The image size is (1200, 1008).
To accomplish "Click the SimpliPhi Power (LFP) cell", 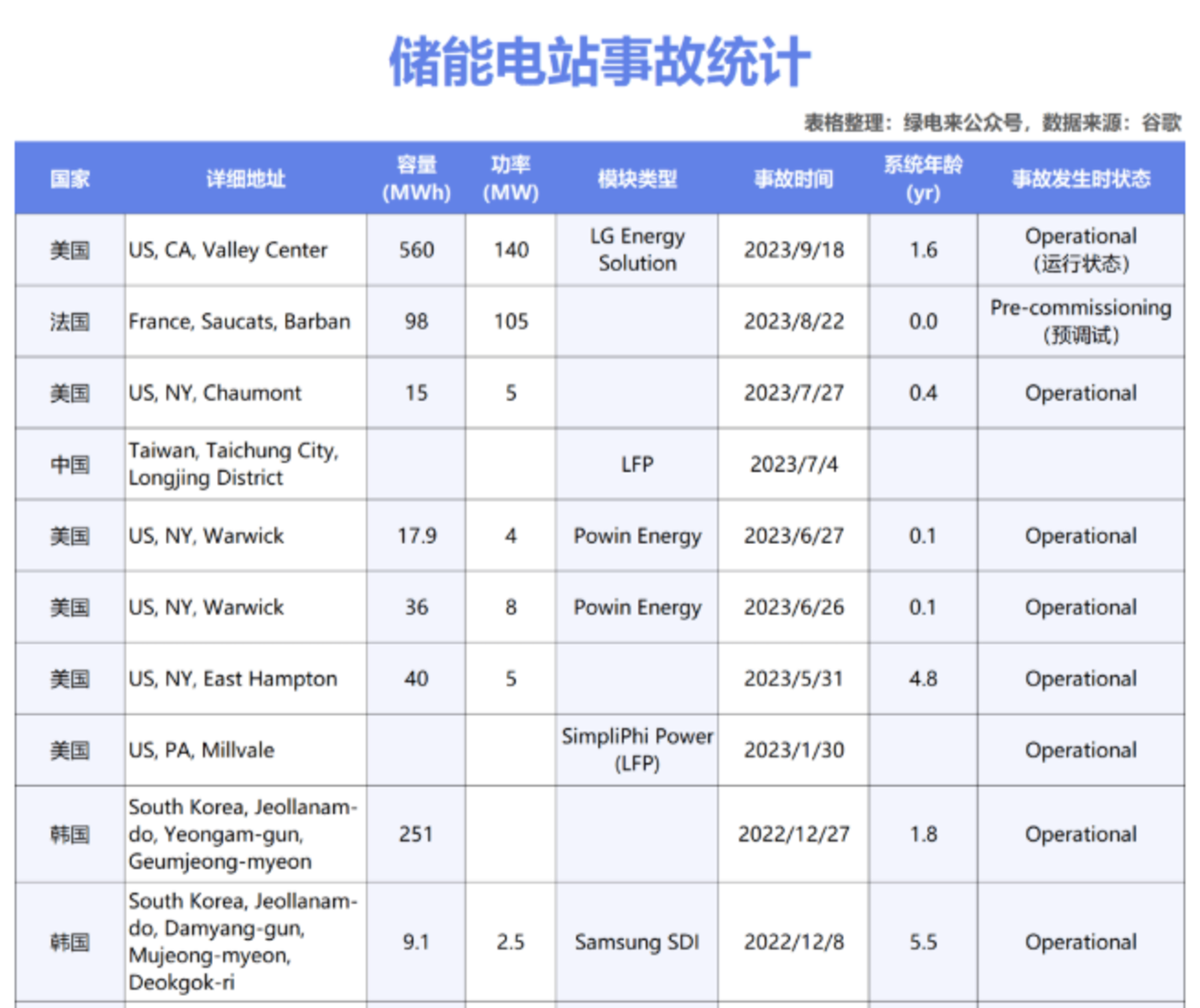I will [636, 750].
